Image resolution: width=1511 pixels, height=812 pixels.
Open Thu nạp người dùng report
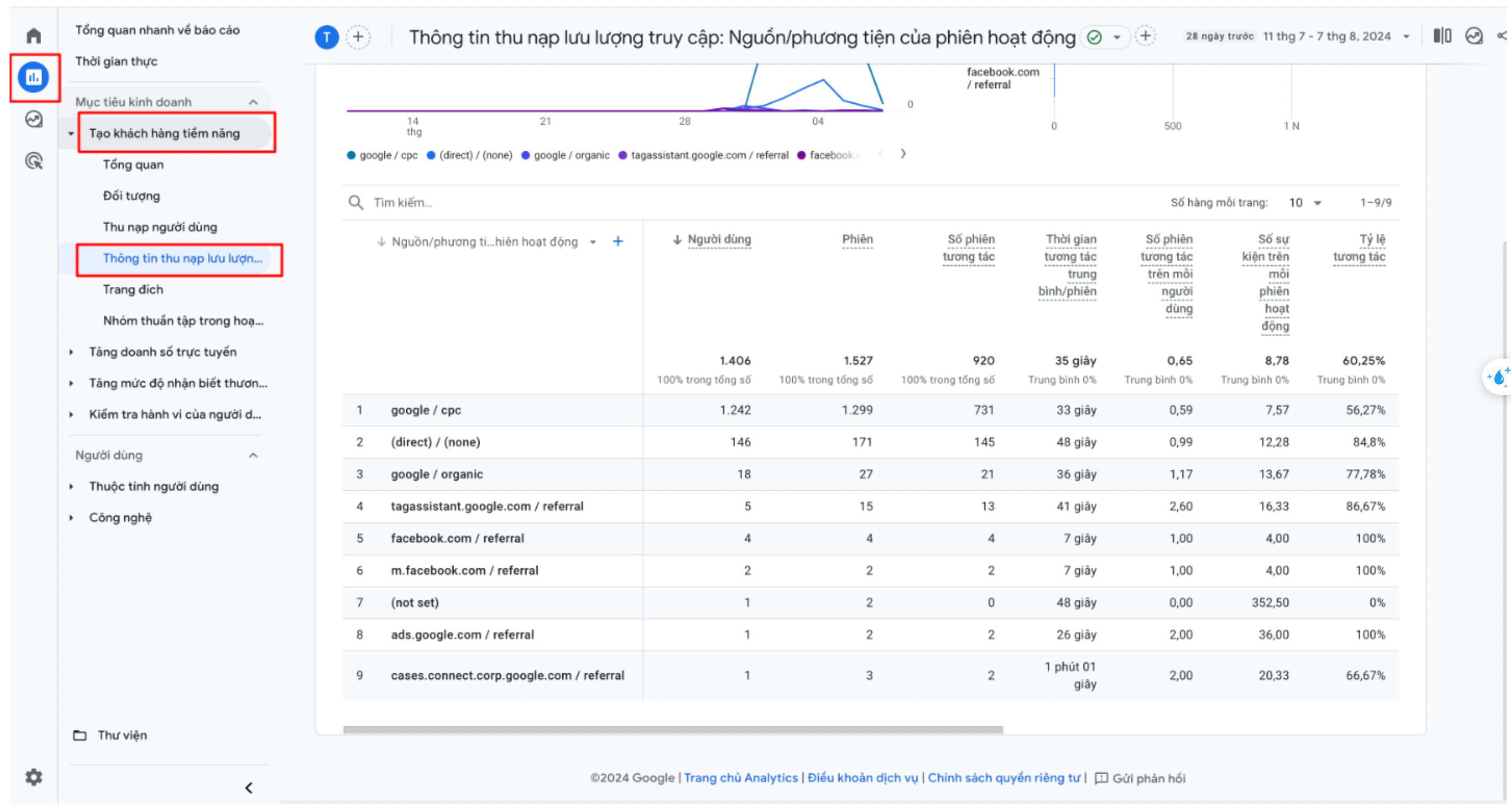160,227
